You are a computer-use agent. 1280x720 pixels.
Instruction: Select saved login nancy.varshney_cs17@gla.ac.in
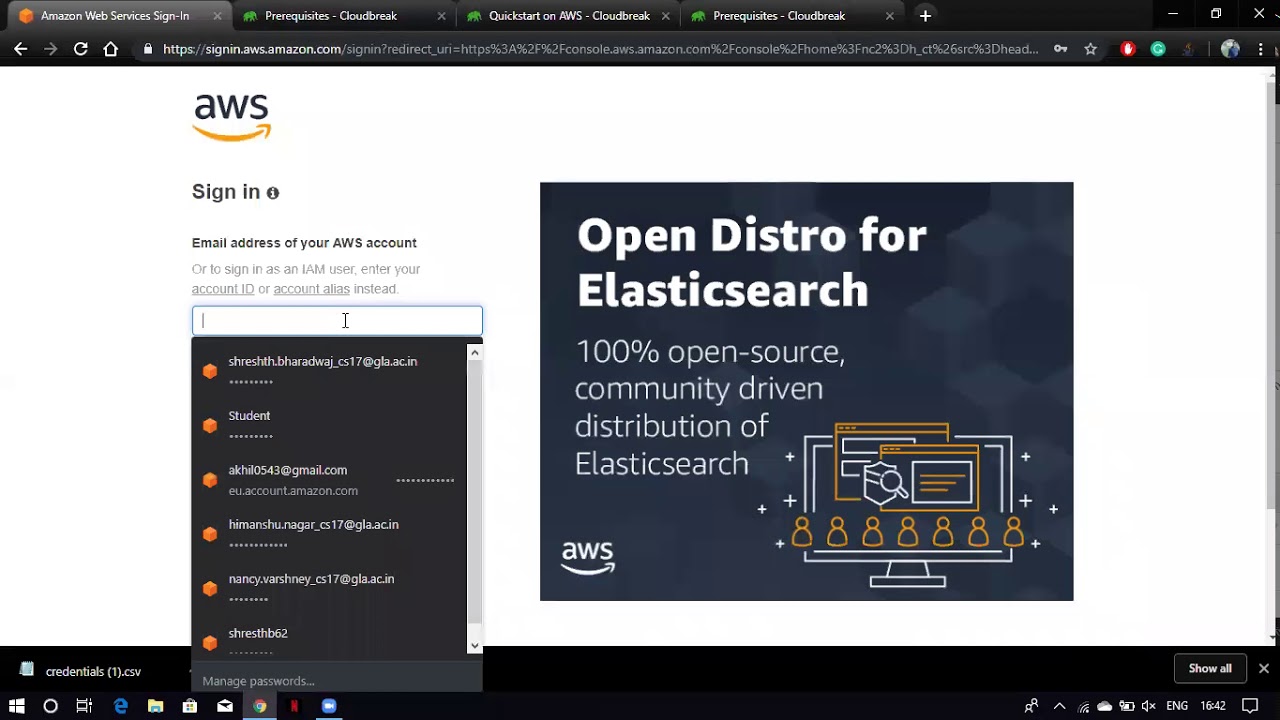pos(329,588)
